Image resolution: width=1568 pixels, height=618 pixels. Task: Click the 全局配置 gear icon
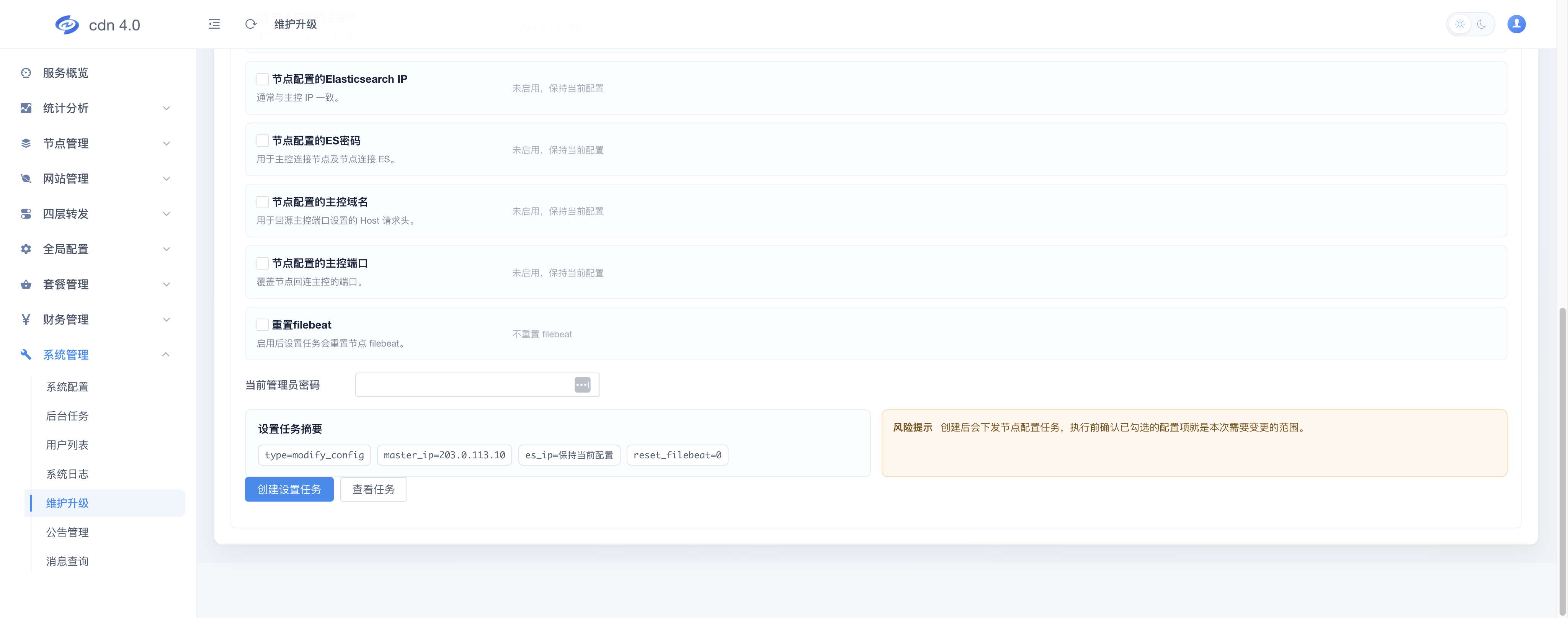pos(26,249)
